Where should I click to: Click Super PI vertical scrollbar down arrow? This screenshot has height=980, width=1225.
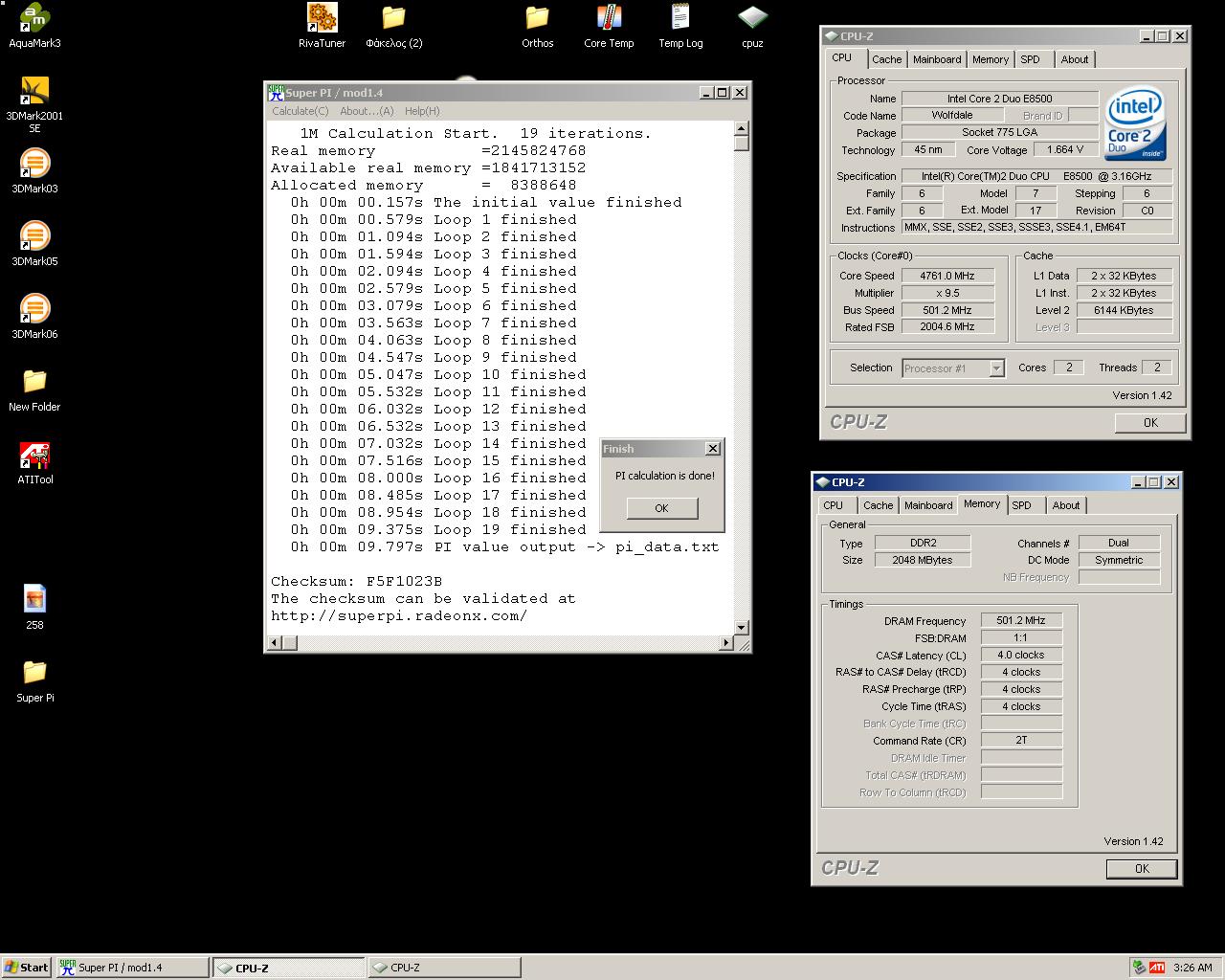point(742,627)
